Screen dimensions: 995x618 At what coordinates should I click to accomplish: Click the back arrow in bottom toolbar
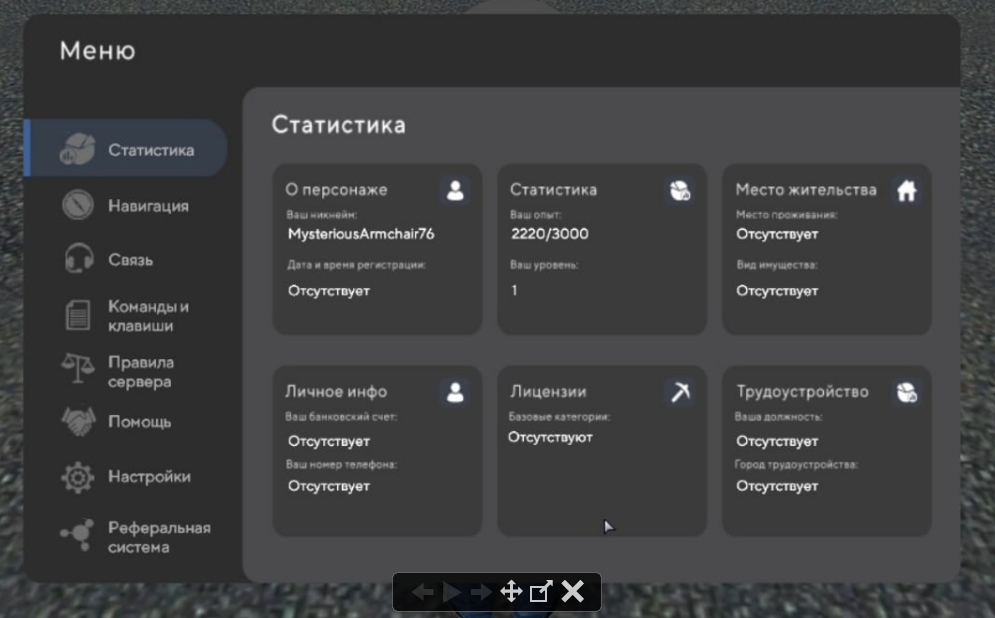[423, 592]
